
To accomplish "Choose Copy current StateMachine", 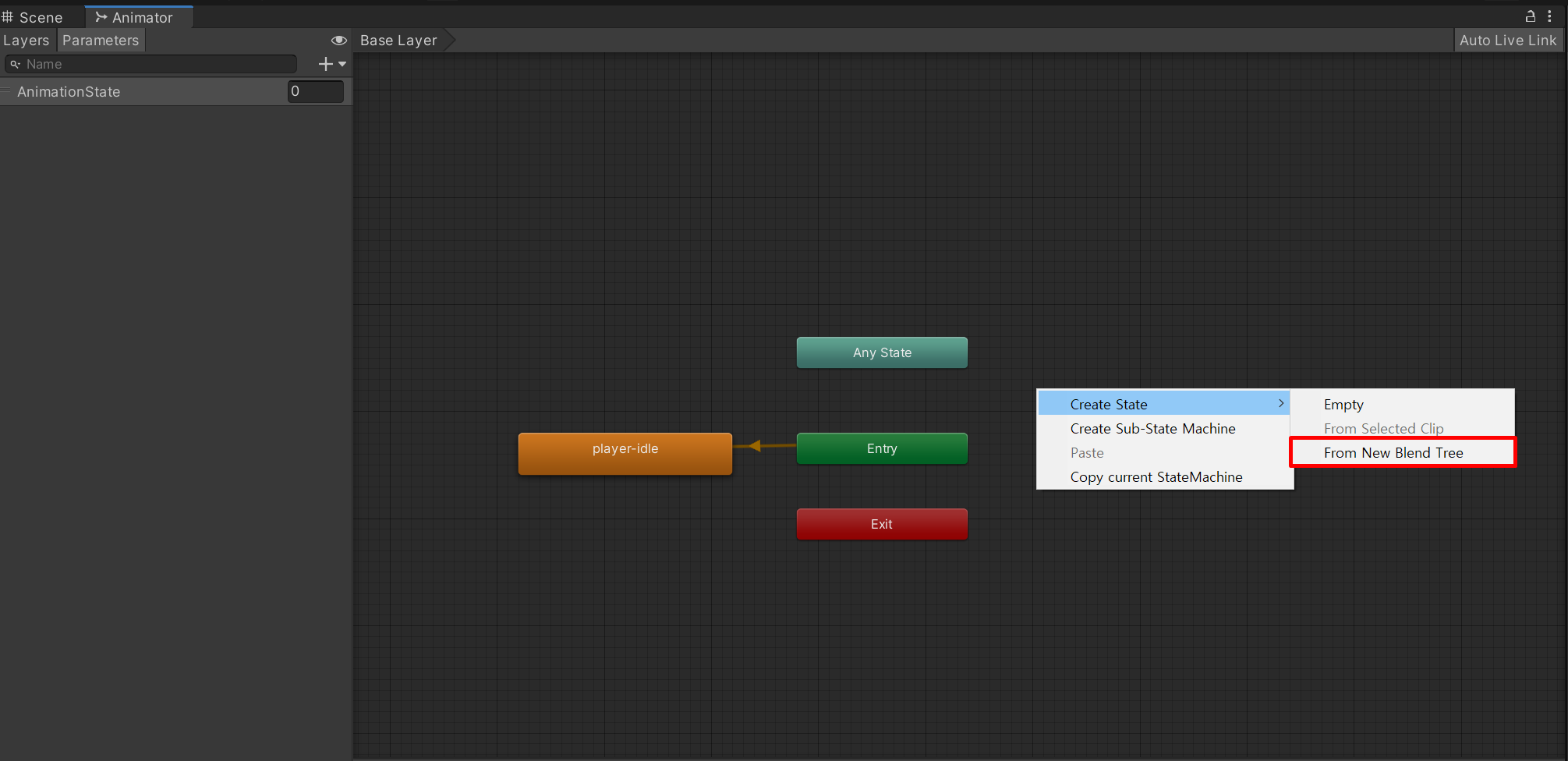I will 1163,477.
